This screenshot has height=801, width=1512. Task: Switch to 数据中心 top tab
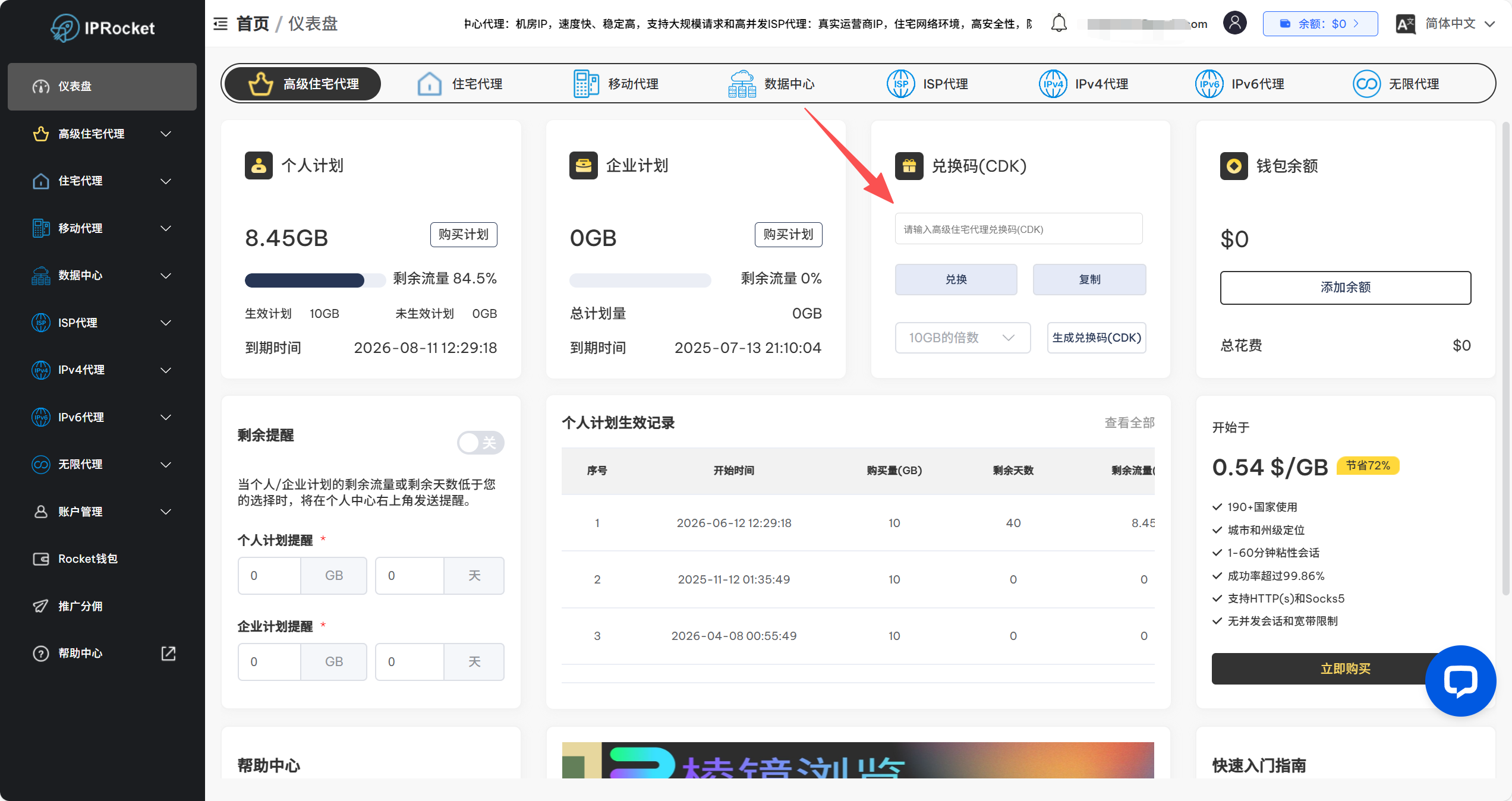pyautogui.click(x=771, y=84)
